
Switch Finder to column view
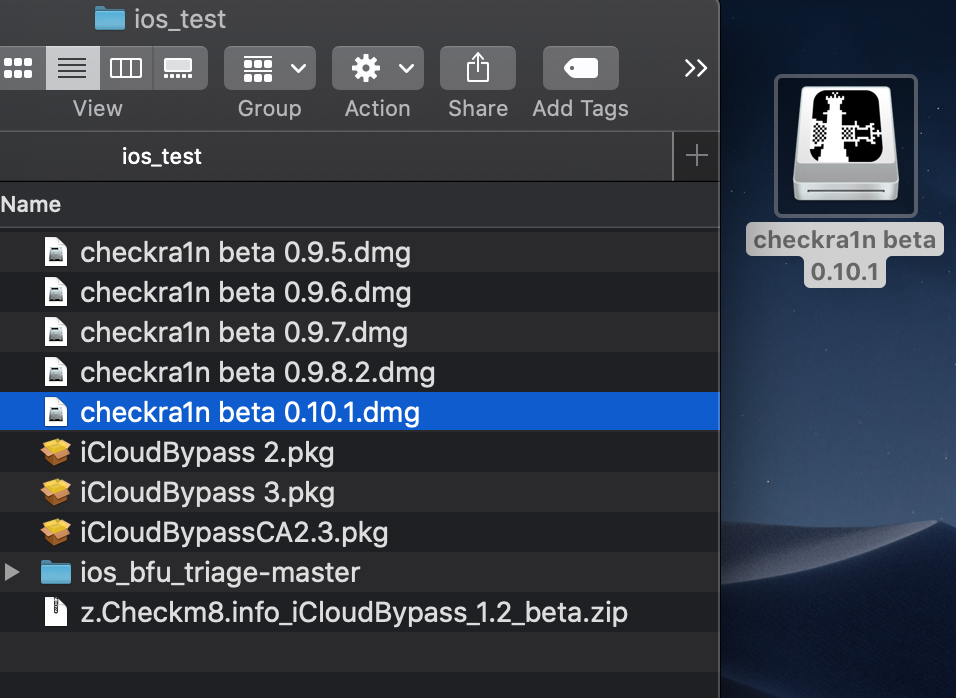click(x=126, y=68)
